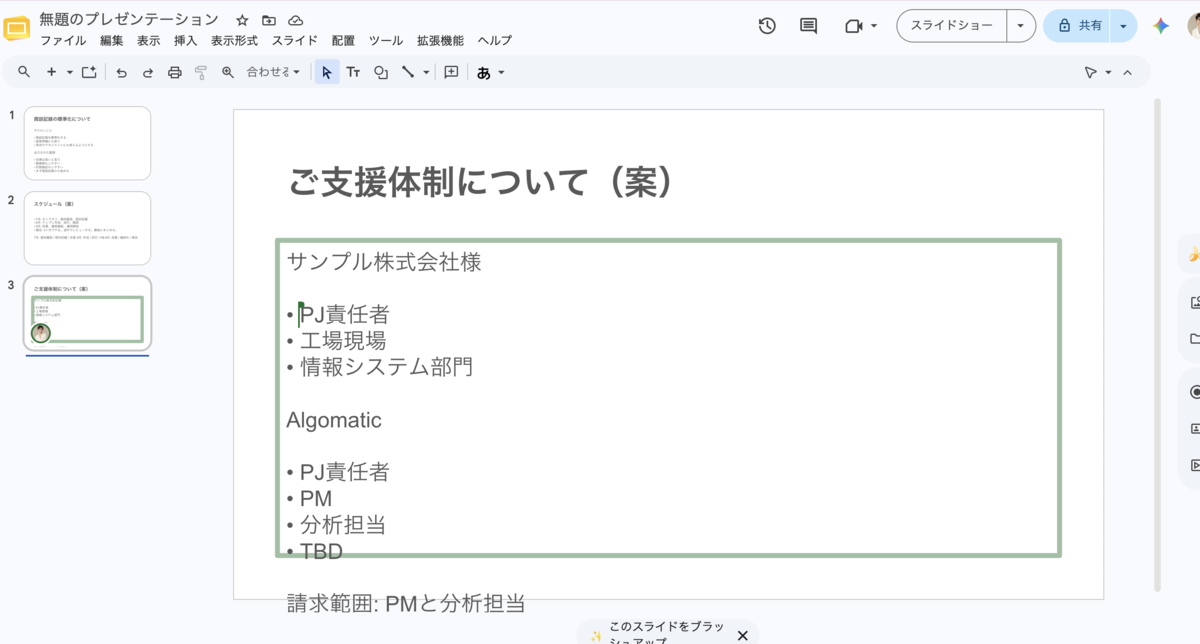Click the move-to-folder icon
Image resolution: width=1200 pixels, height=644 pixels.
pyautogui.click(x=269, y=20)
